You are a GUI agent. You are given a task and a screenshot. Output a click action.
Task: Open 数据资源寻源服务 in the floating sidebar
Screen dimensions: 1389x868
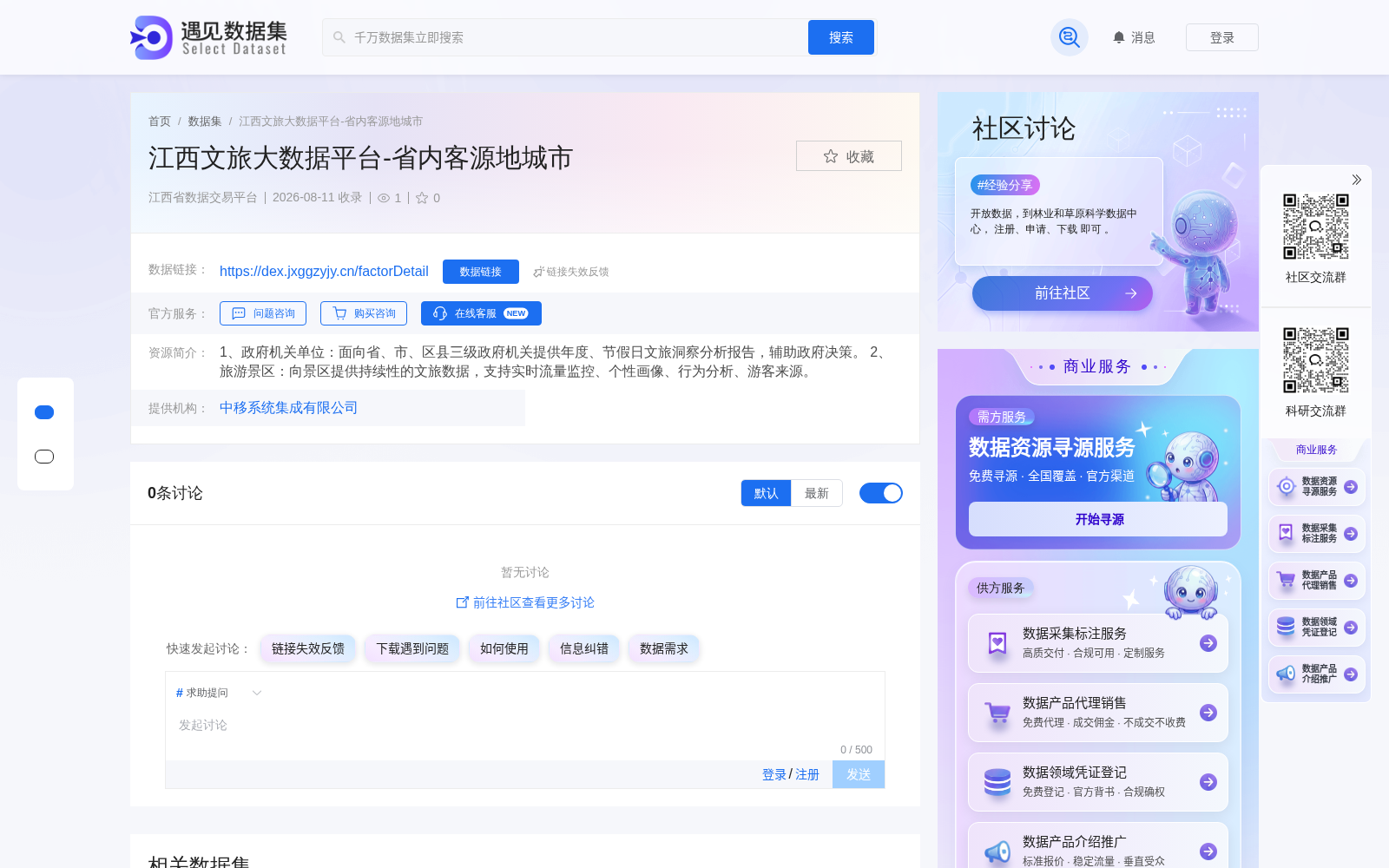pyautogui.click(x=1317, y=487)
